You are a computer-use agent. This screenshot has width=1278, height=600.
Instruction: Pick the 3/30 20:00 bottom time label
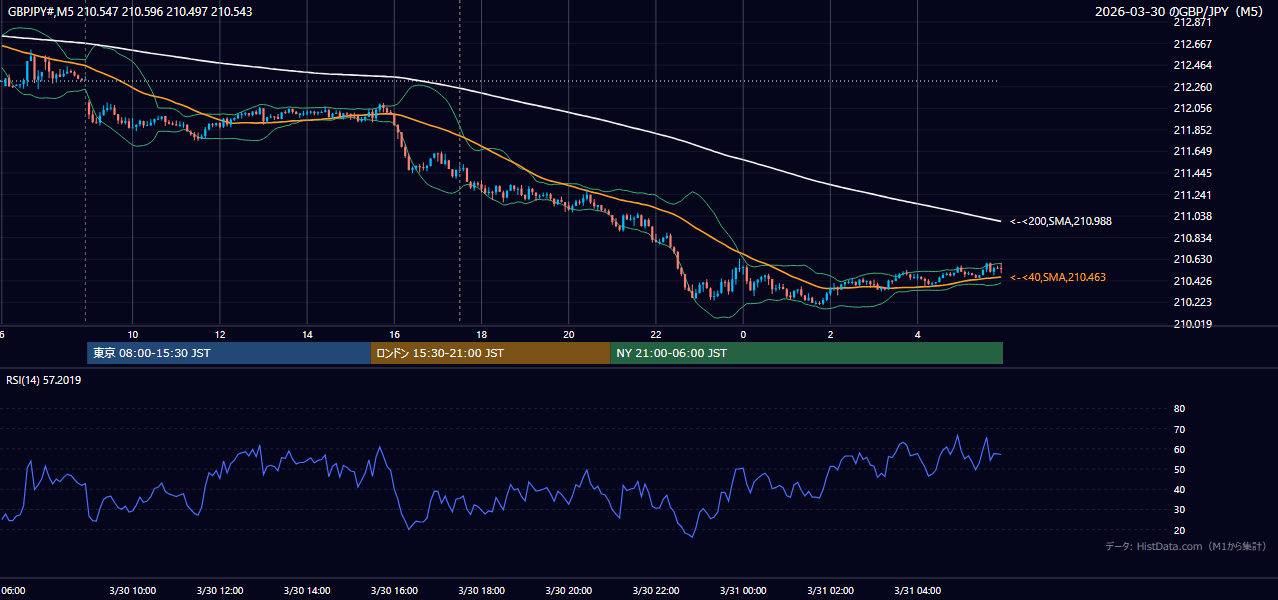click(569, 591)
